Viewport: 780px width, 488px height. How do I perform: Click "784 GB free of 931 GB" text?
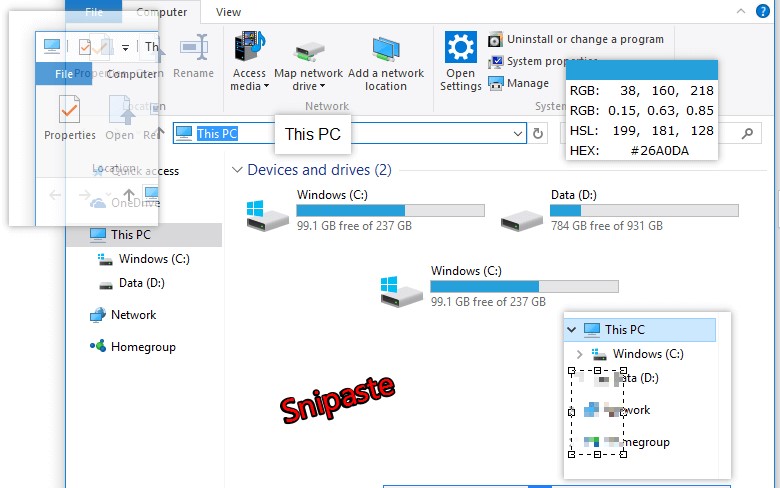[606, 226]
